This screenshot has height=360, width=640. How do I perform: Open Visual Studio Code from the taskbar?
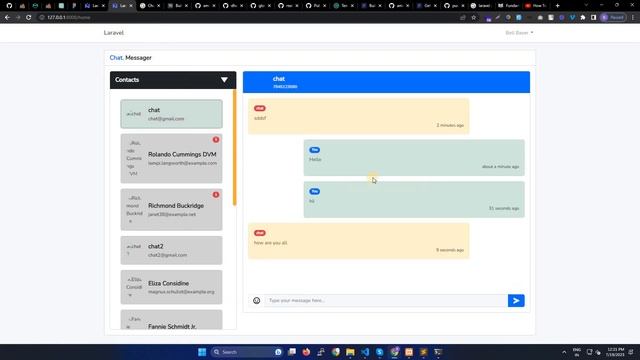[365, 352]
